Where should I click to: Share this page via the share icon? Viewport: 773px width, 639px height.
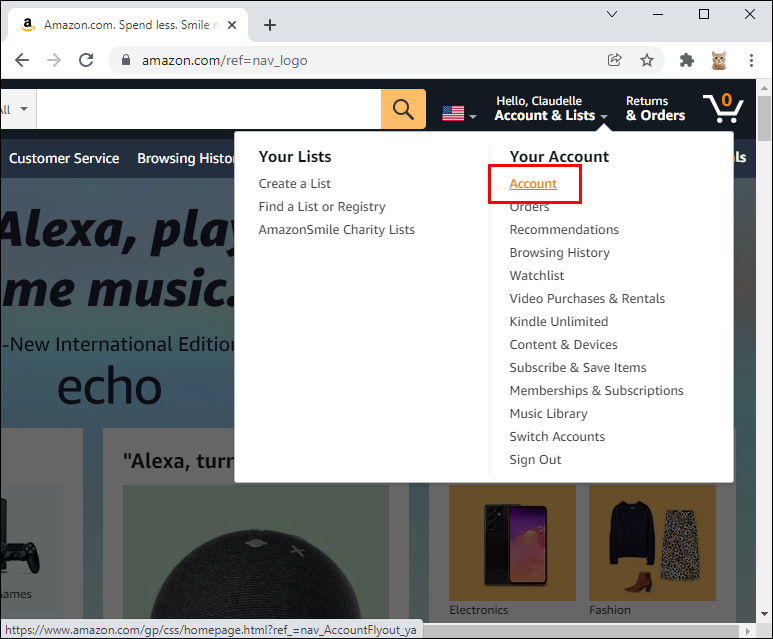click(x=614, y=60)
